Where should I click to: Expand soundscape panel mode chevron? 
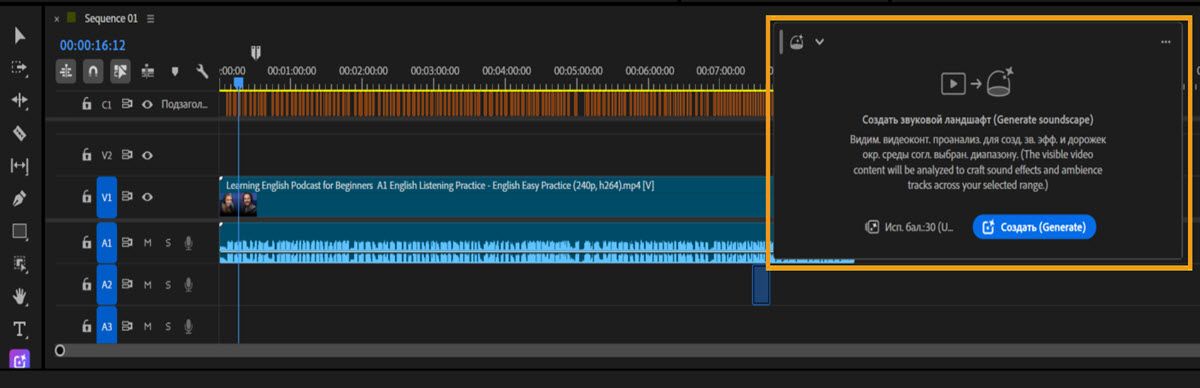coord(819,42)
